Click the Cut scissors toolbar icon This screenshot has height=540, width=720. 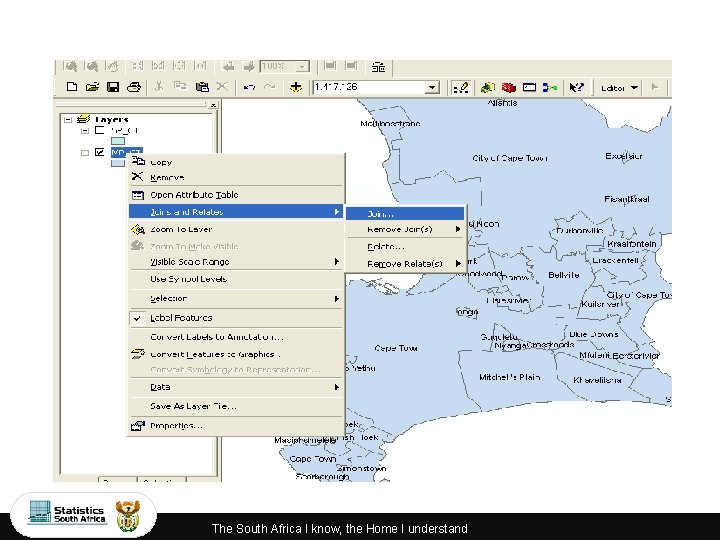(159, 86)
